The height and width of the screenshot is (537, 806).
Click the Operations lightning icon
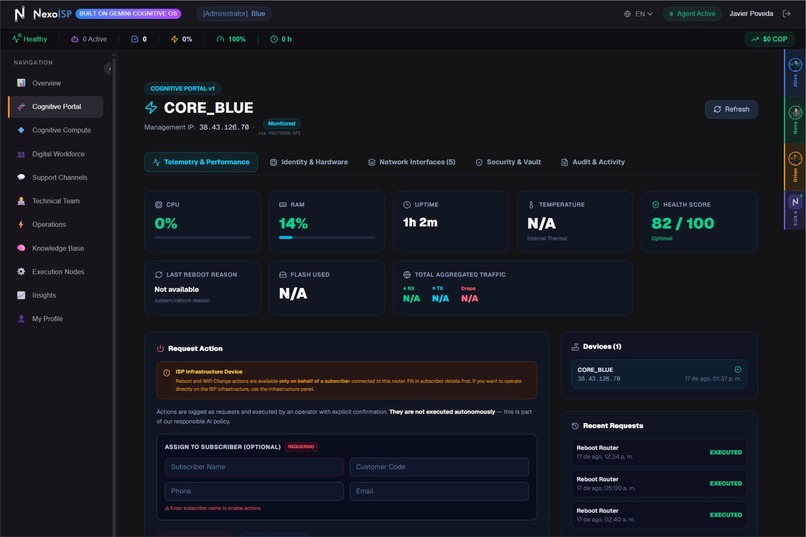[x=21, y=225]
